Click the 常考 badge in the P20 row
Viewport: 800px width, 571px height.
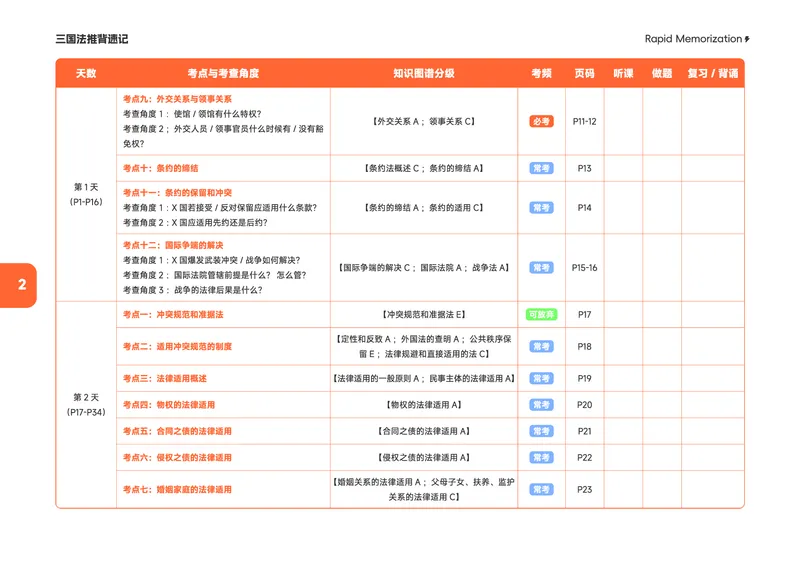coord(541,405)
